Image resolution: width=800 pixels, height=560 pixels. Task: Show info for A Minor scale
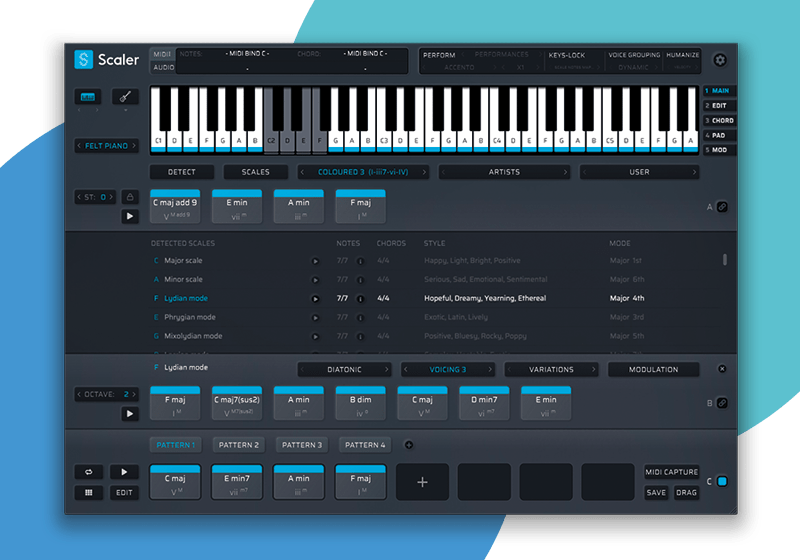pyautogui.click(x=360, y=280)
